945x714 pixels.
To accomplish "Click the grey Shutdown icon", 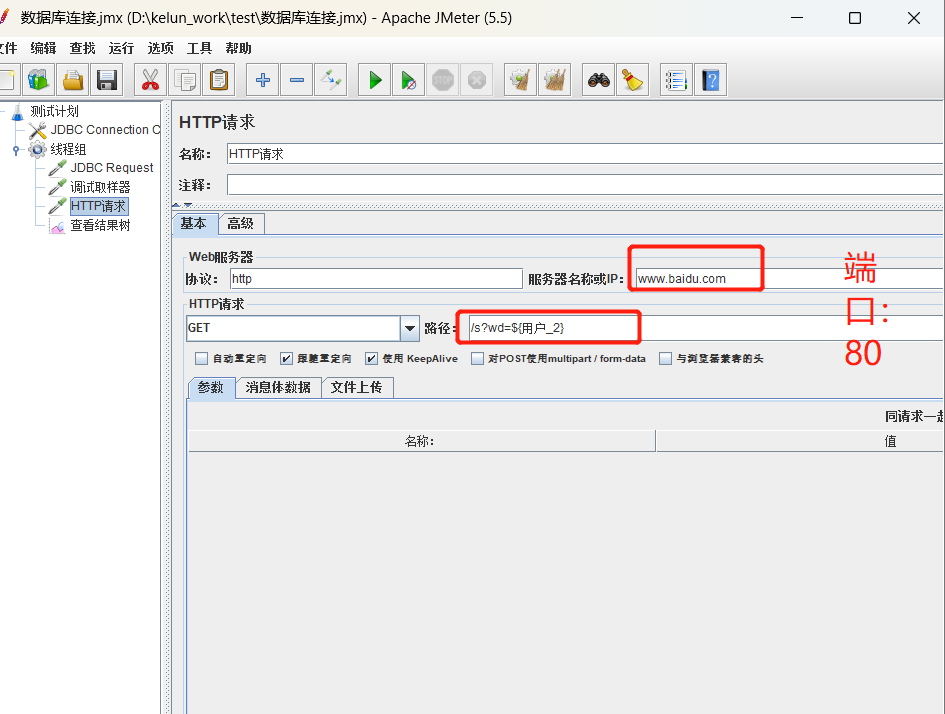I will (477, 80).
